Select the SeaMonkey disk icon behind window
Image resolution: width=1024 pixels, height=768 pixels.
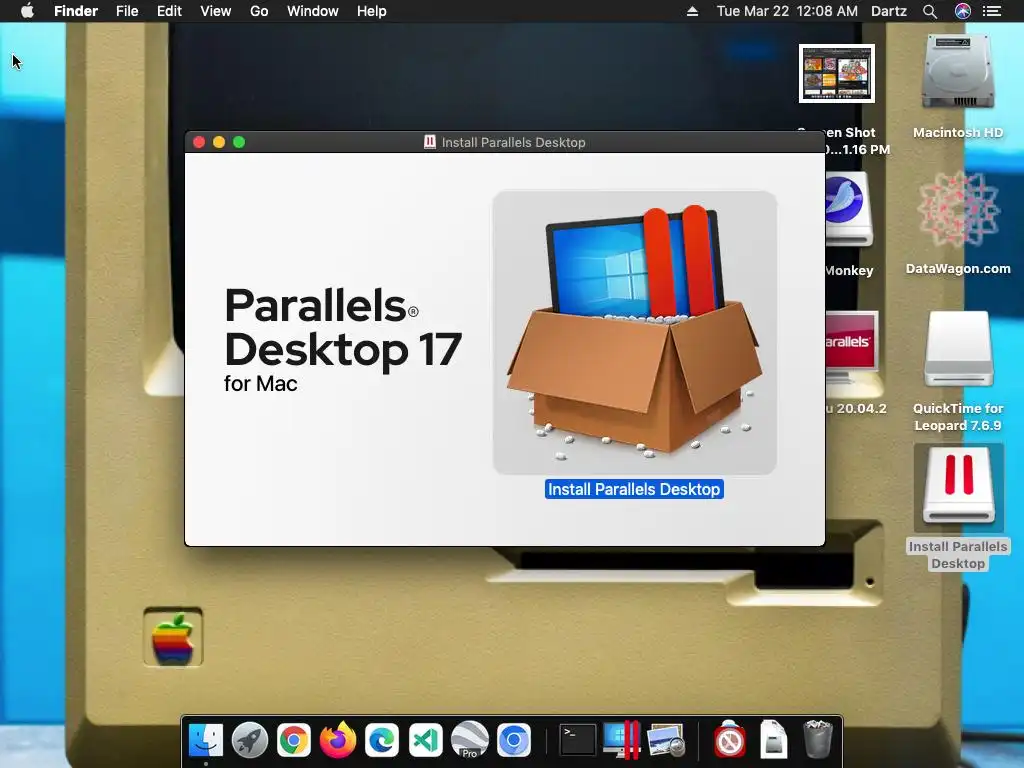coord(850,209)
